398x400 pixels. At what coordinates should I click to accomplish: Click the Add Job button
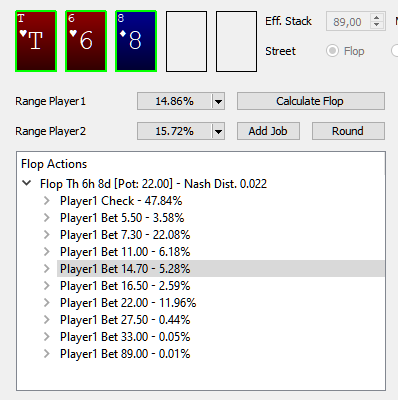(x=268, y=131)
